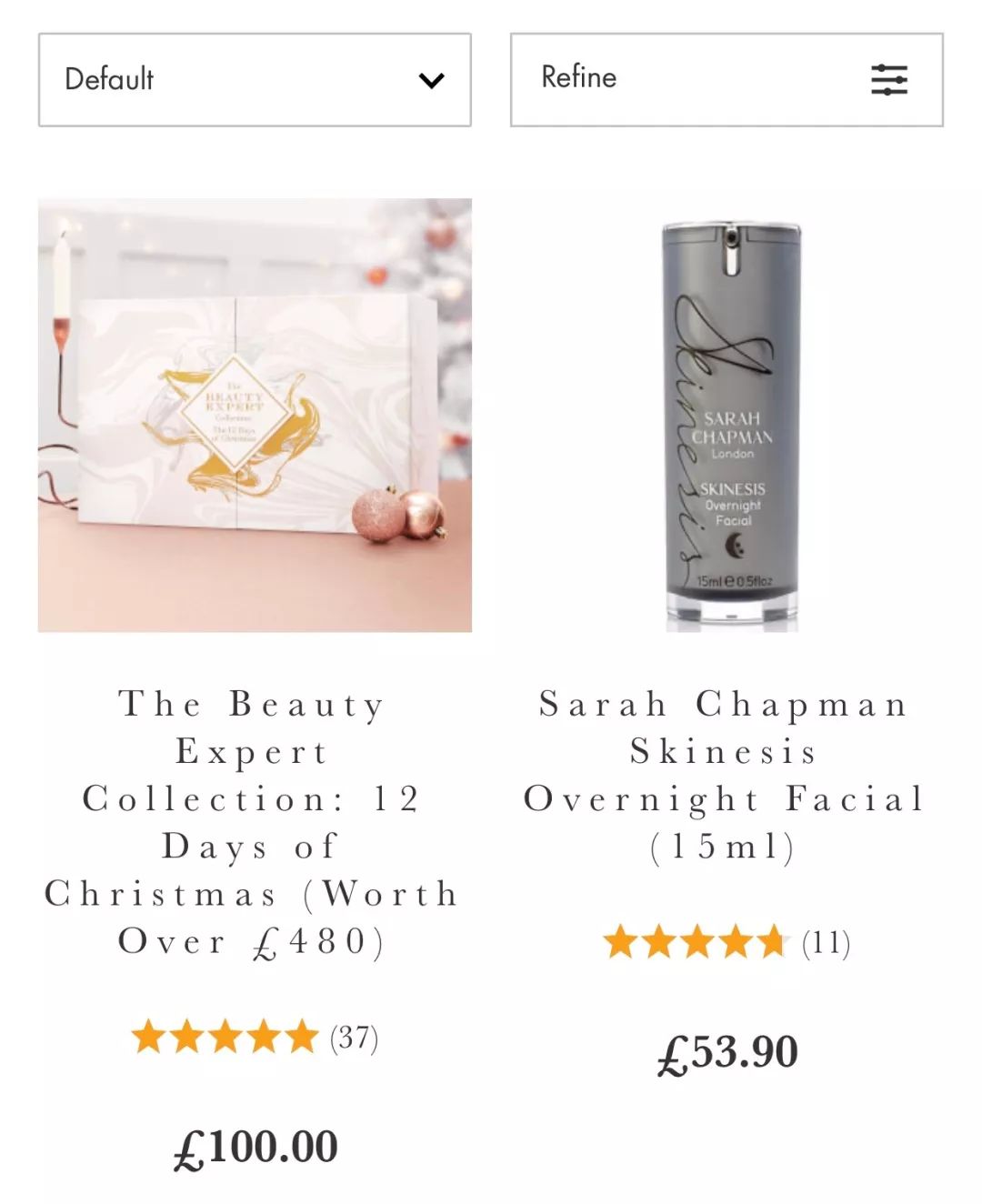Click the first star of 37-review rating
Screen dimensions: 982x1204
[148, 1037]
